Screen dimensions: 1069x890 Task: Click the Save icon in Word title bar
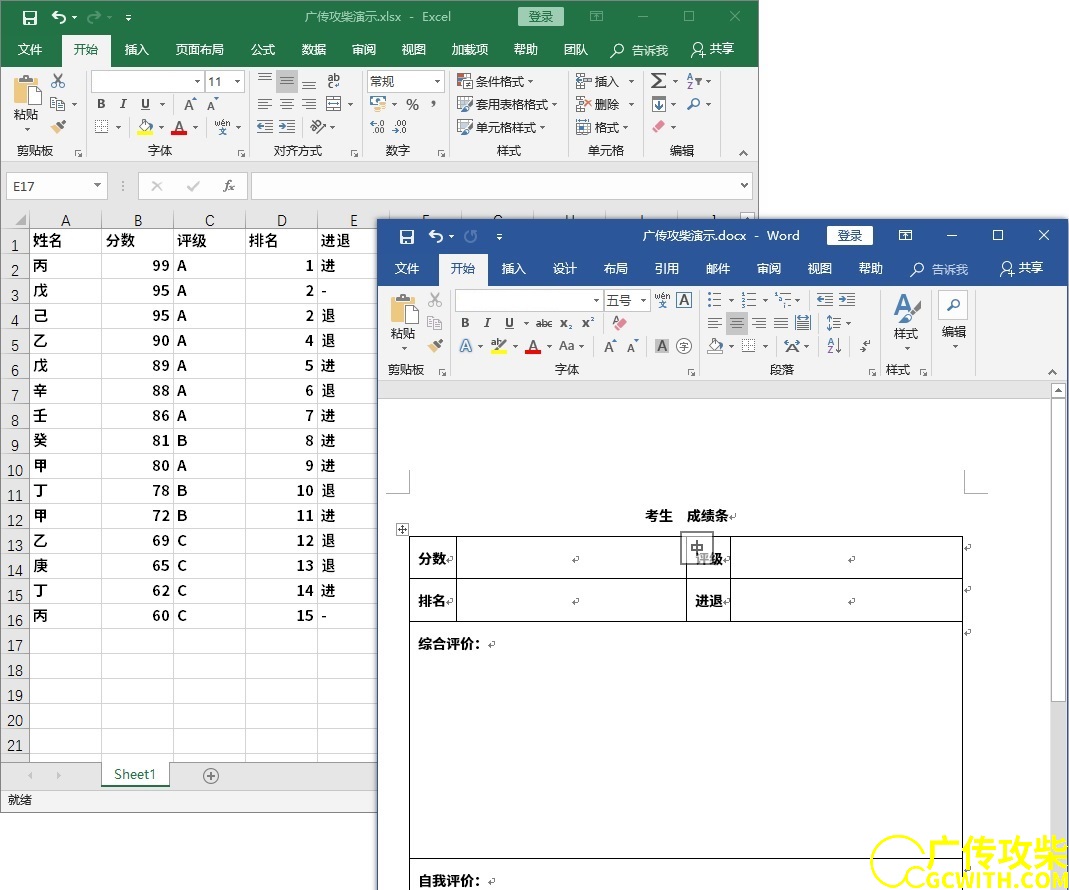pos(406,237)
